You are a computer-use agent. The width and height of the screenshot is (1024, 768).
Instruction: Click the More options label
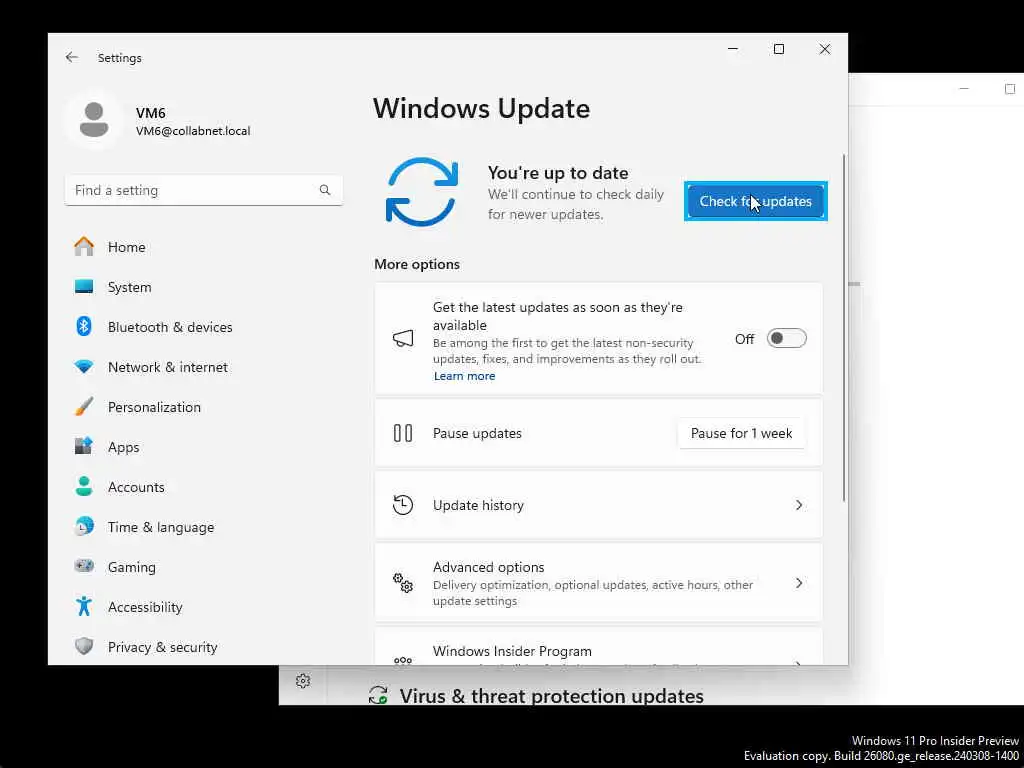click(x=417, y=264)
